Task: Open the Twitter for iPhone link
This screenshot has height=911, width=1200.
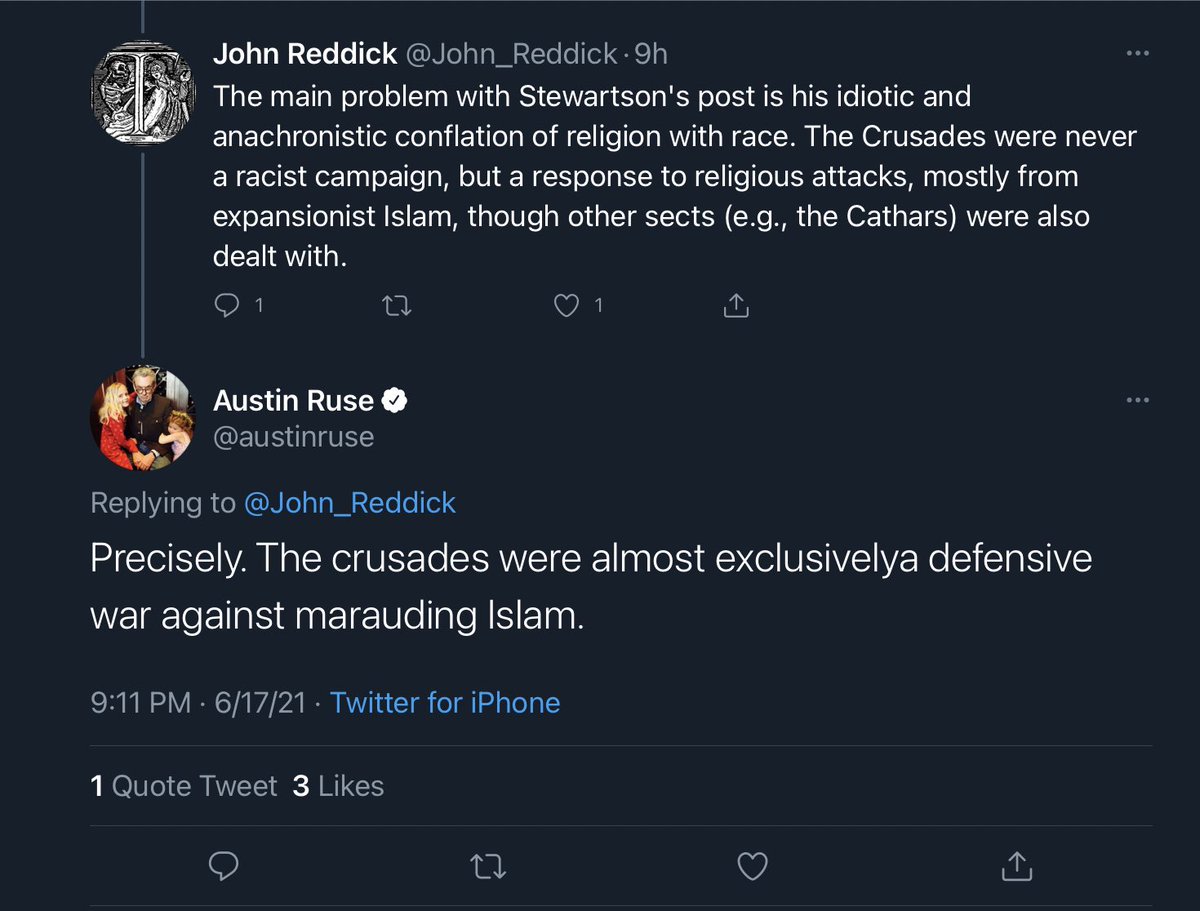Action: click(445, 703)
